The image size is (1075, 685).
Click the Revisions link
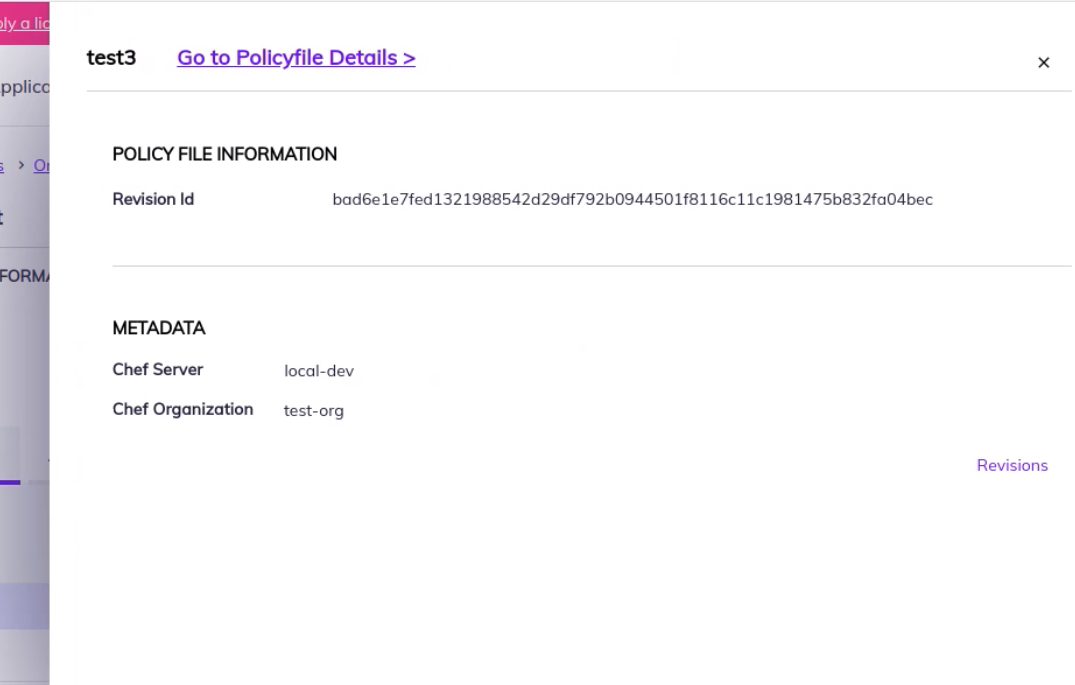point(1012,465)
